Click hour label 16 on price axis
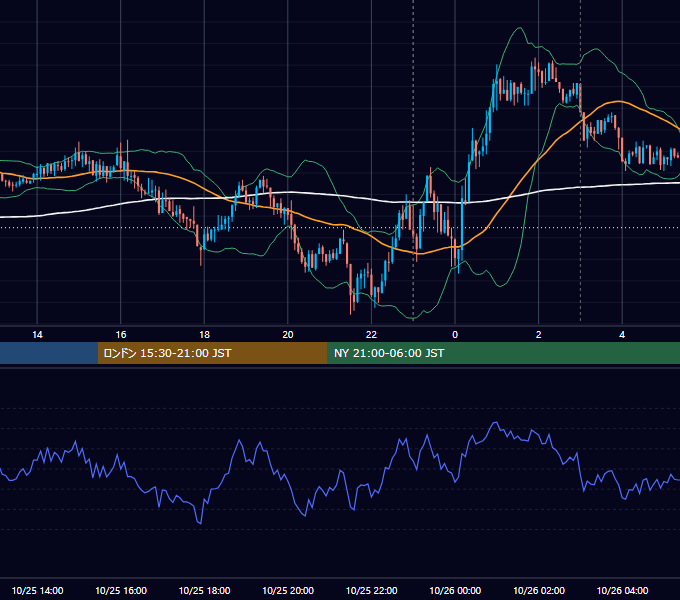The height and width of the screenshot is (600, 680). click(x=121, y=335)
